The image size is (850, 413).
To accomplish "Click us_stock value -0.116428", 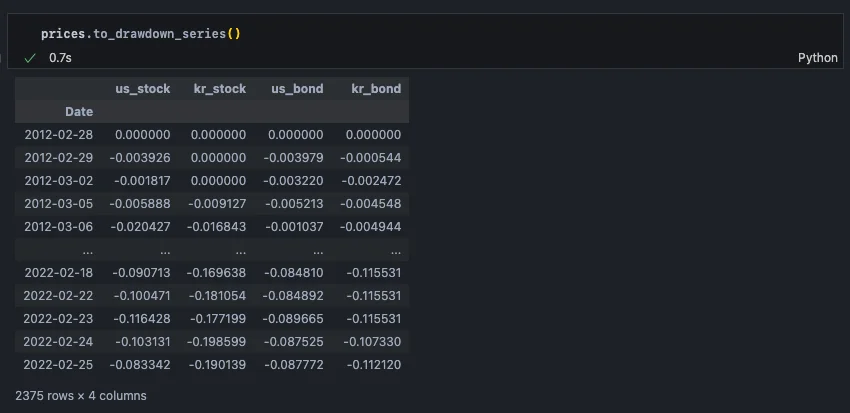I will (x=141, y=319).
